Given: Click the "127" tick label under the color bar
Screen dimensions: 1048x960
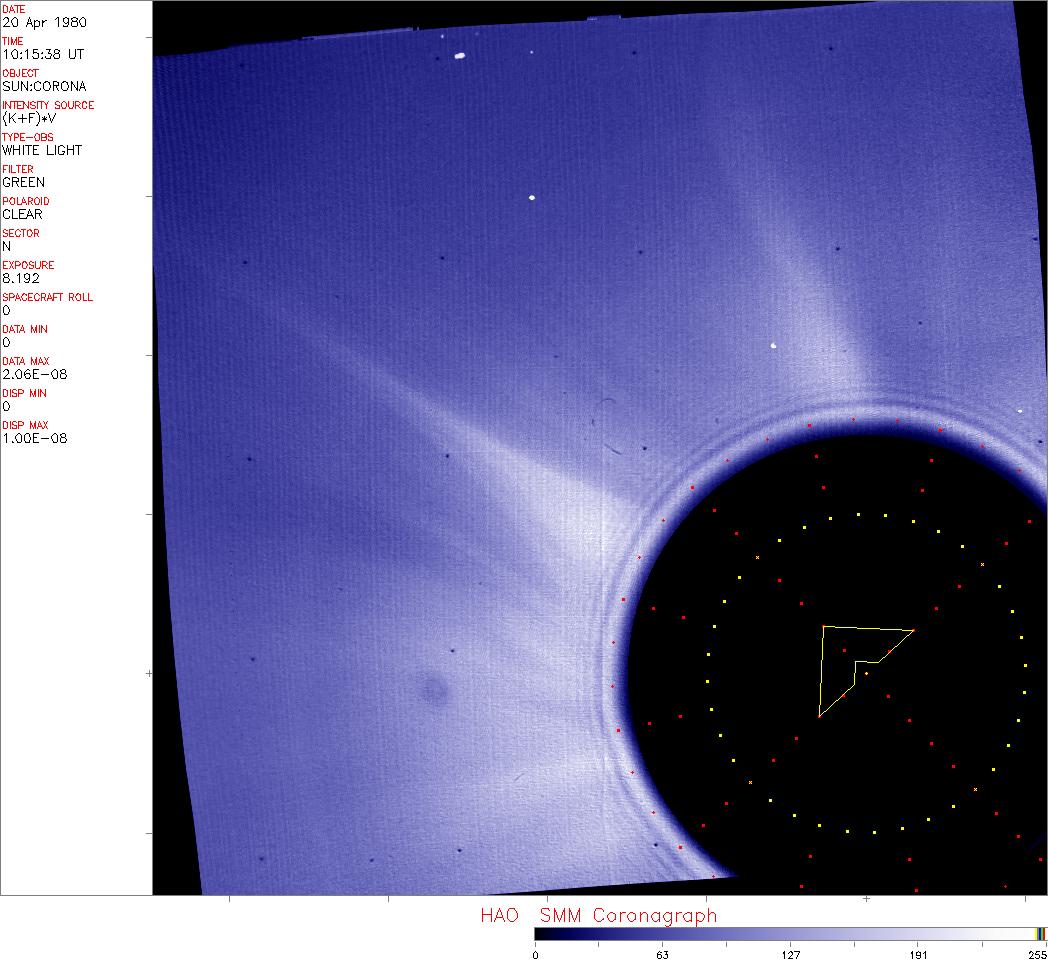Looking at the screenshot, I should [x=790, y=954].
